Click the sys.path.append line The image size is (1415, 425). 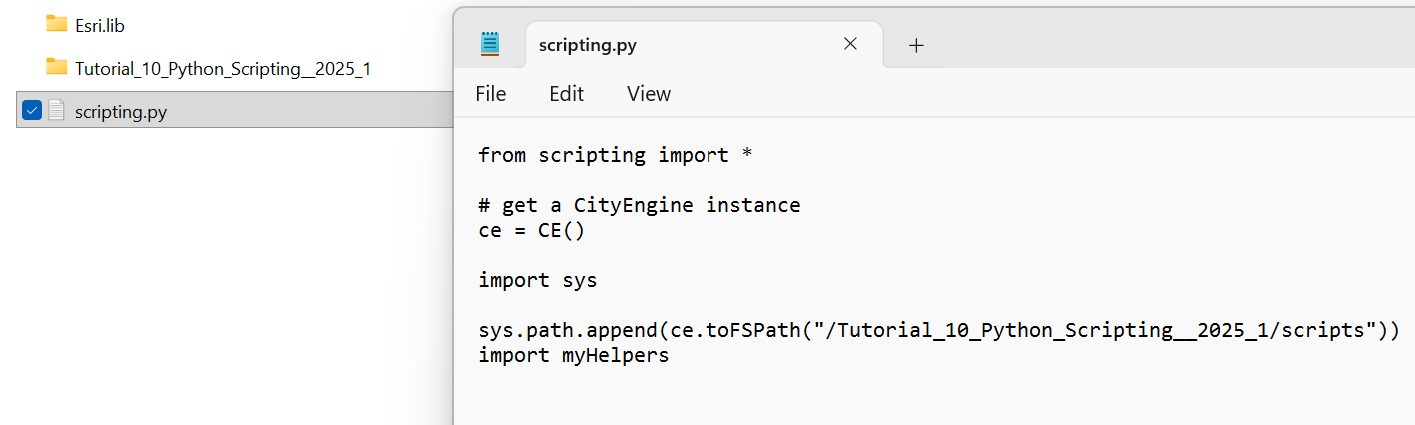pos(939,330)
